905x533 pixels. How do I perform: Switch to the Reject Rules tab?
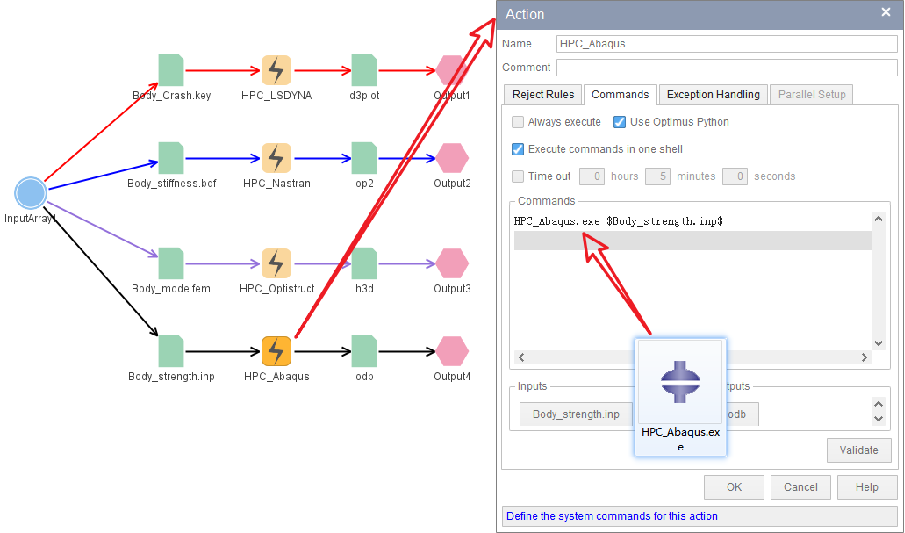pos(543,94)
